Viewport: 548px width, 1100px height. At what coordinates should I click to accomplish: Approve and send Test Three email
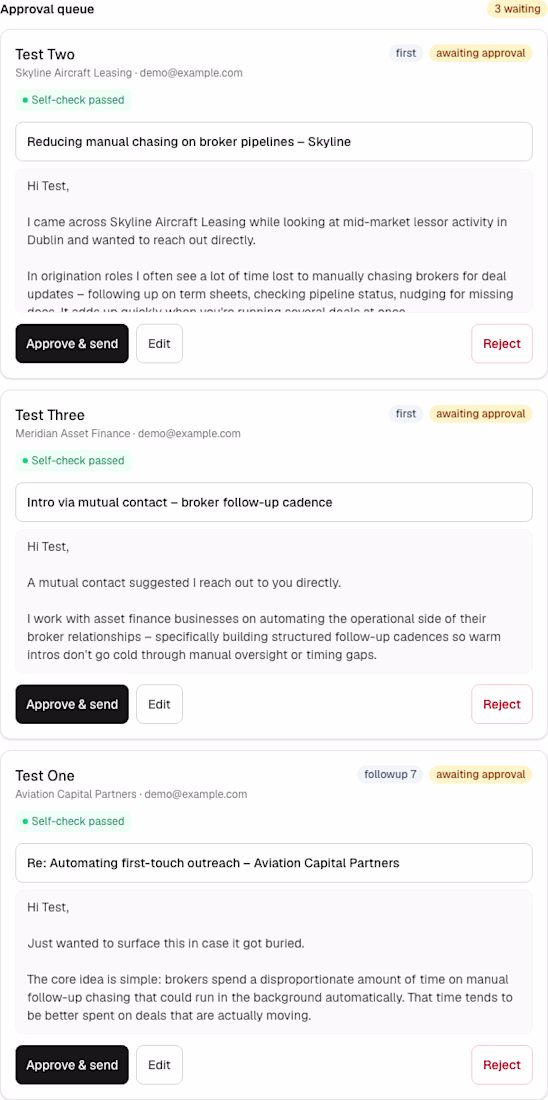pyautogui.click(x=72, y=704)
